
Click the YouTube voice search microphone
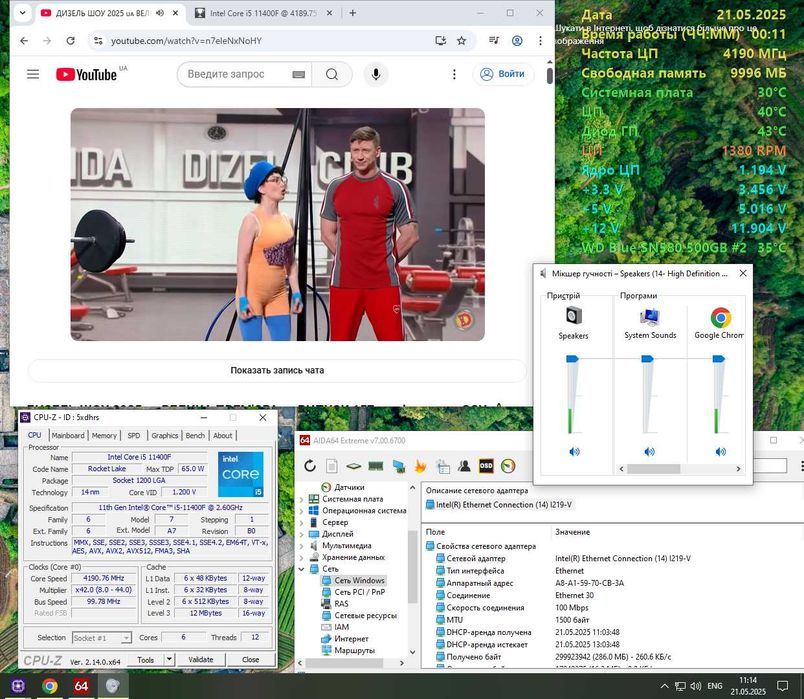(x=376, y=74)
